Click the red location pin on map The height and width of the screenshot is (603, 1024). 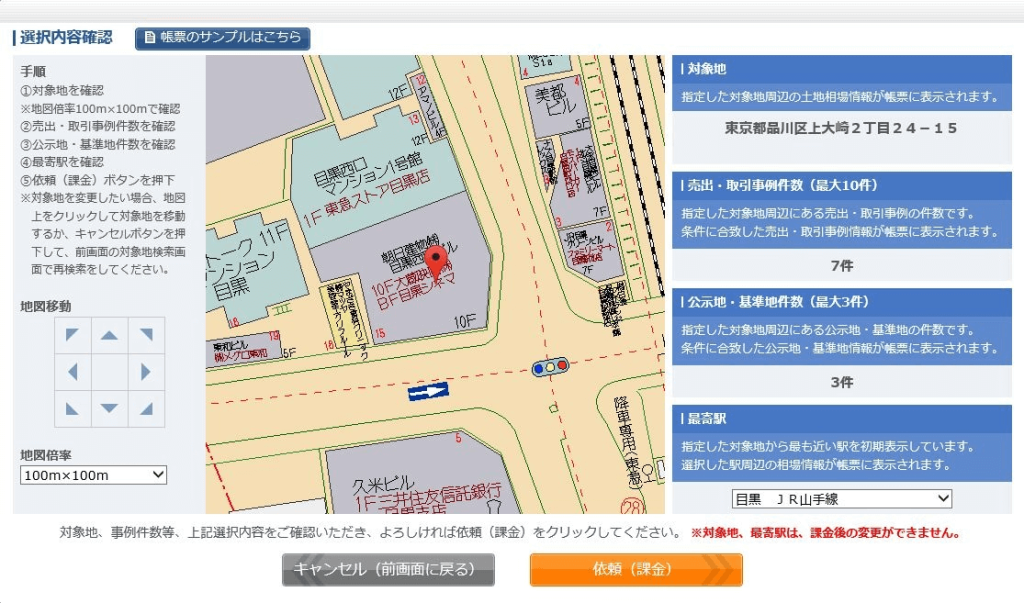tap(436, 264)
